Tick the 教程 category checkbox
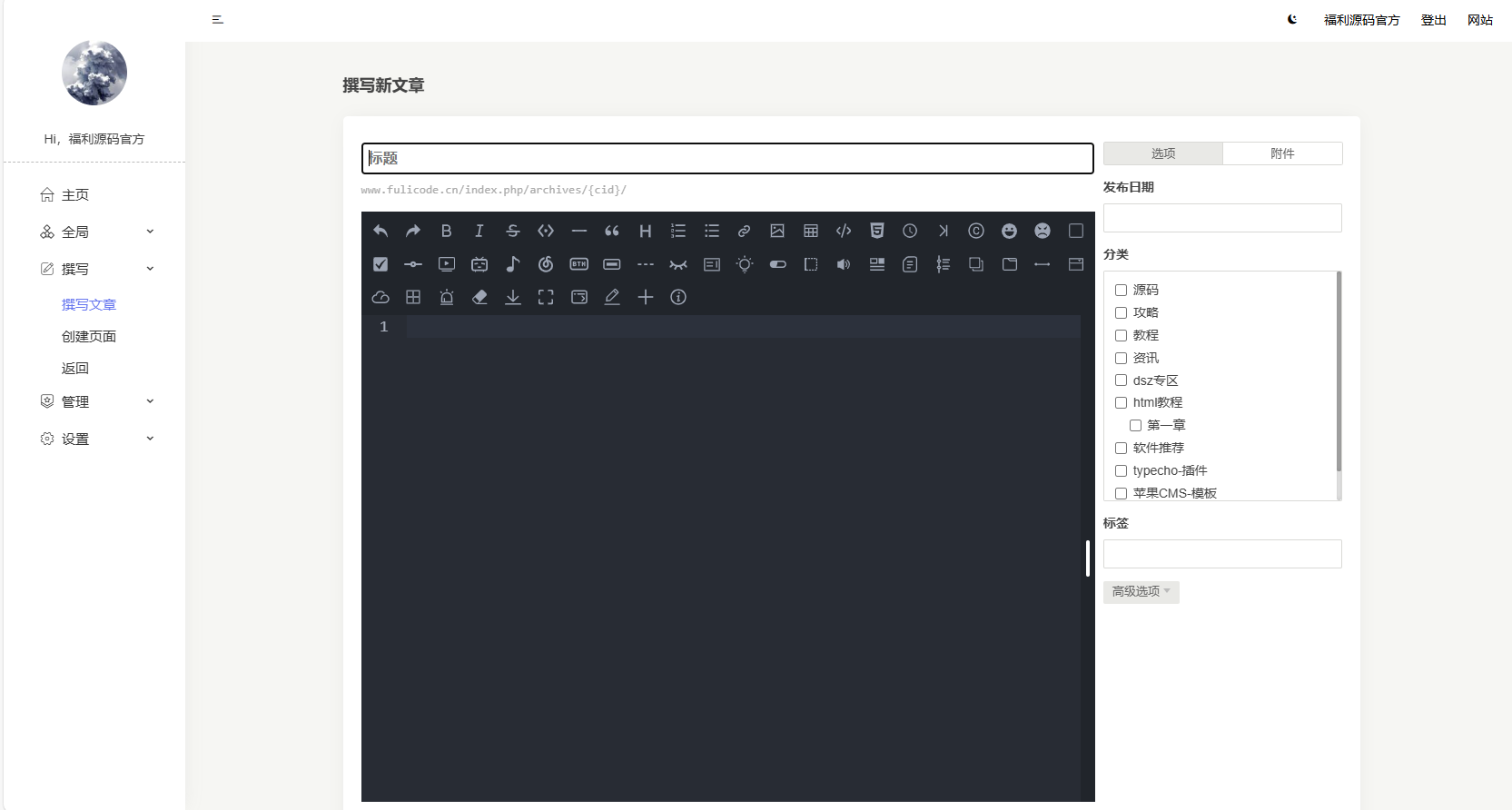The height and width of the screenshot is (810, 1512). tap(1121, 335)
